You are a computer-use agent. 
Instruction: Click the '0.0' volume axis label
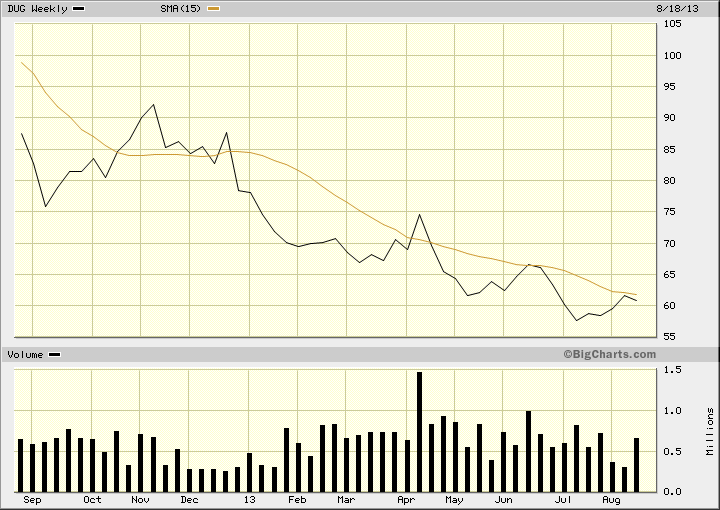pos(672,492)
